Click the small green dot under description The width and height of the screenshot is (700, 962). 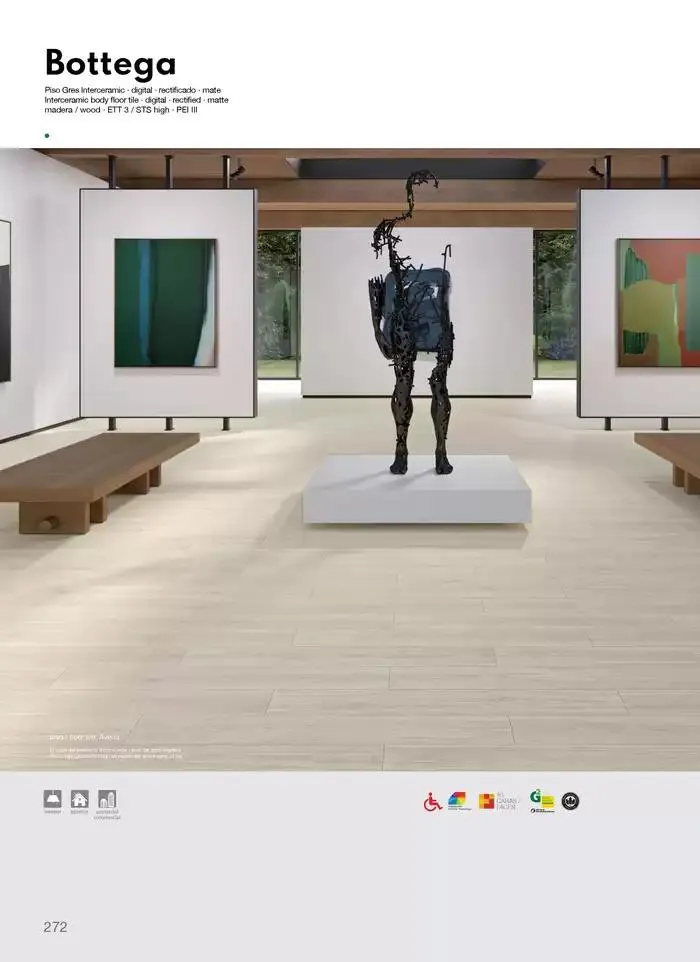(x=47, y=135)
